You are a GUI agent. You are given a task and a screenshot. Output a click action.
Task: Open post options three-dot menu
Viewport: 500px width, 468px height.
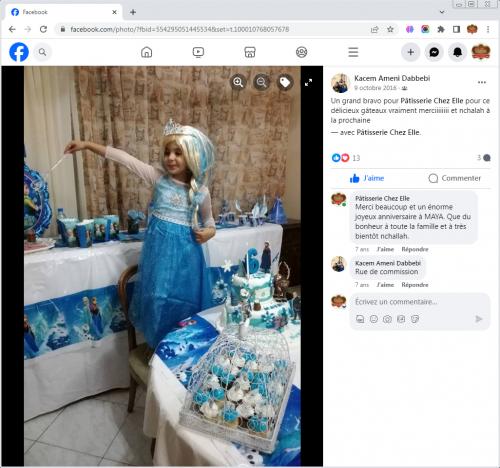[x=482, y=82]
